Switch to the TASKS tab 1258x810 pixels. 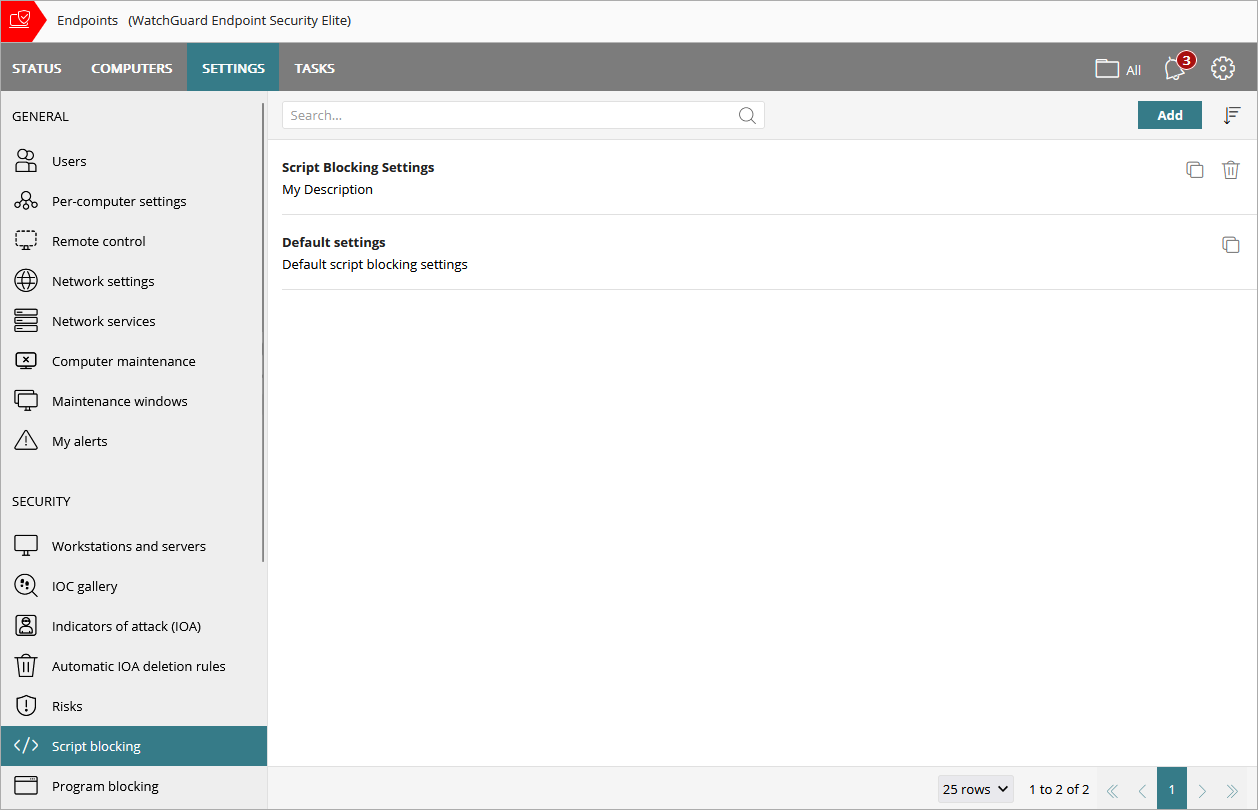315,68
